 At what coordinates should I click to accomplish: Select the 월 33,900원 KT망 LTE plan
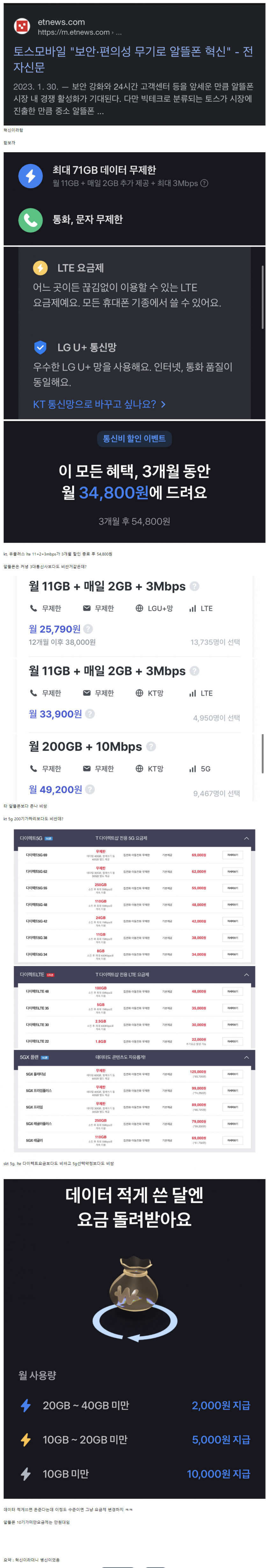pos(134,694)
